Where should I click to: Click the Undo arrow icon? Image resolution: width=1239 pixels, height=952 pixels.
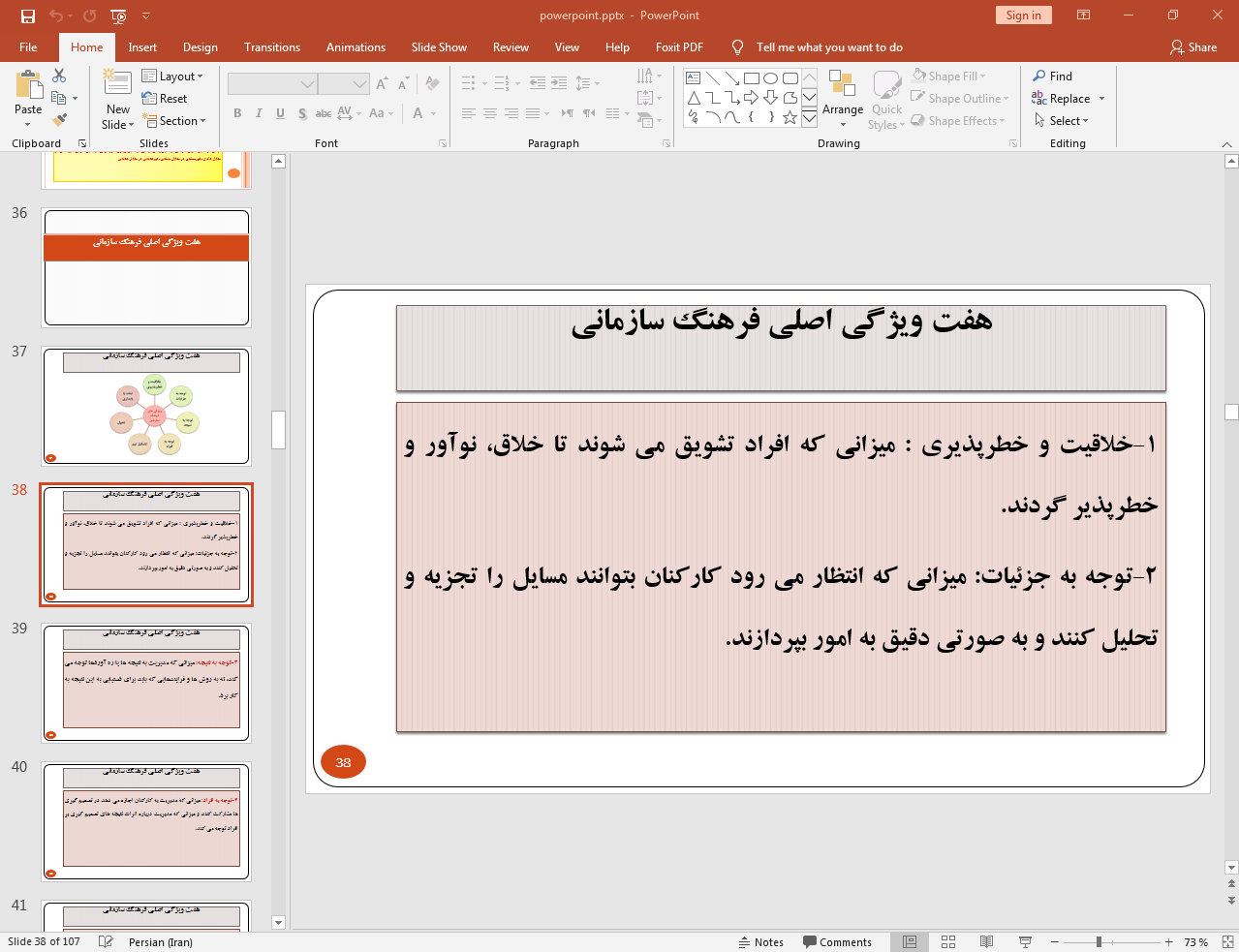(x=56, y=15)
